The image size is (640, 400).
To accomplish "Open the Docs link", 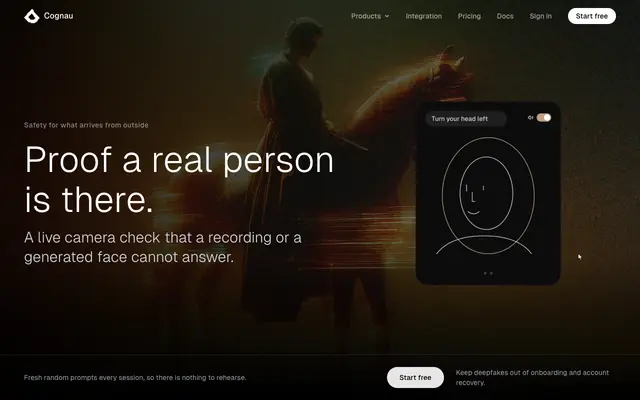I will click(x=505, y=16).
